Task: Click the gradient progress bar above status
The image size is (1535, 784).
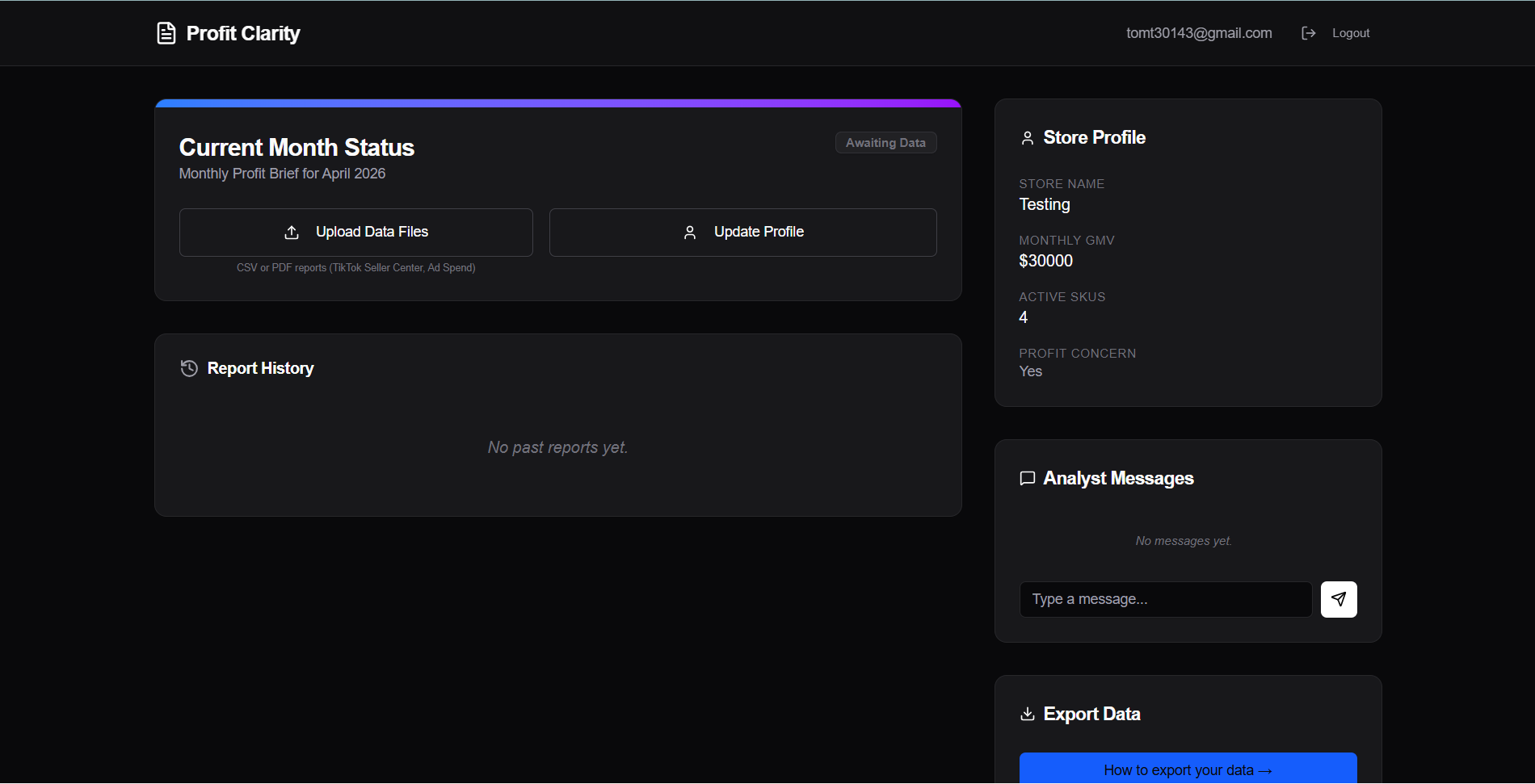Action: click(558, 103)
